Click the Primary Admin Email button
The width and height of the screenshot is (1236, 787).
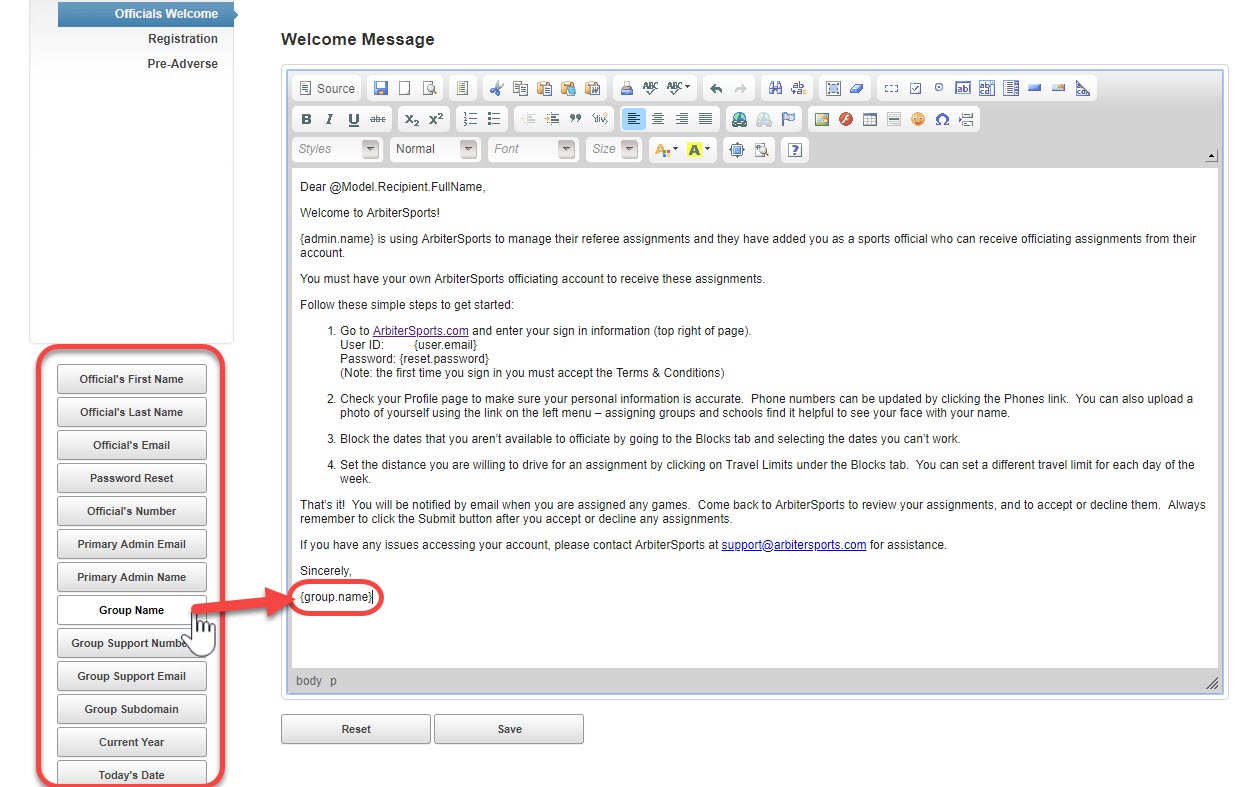132,544
